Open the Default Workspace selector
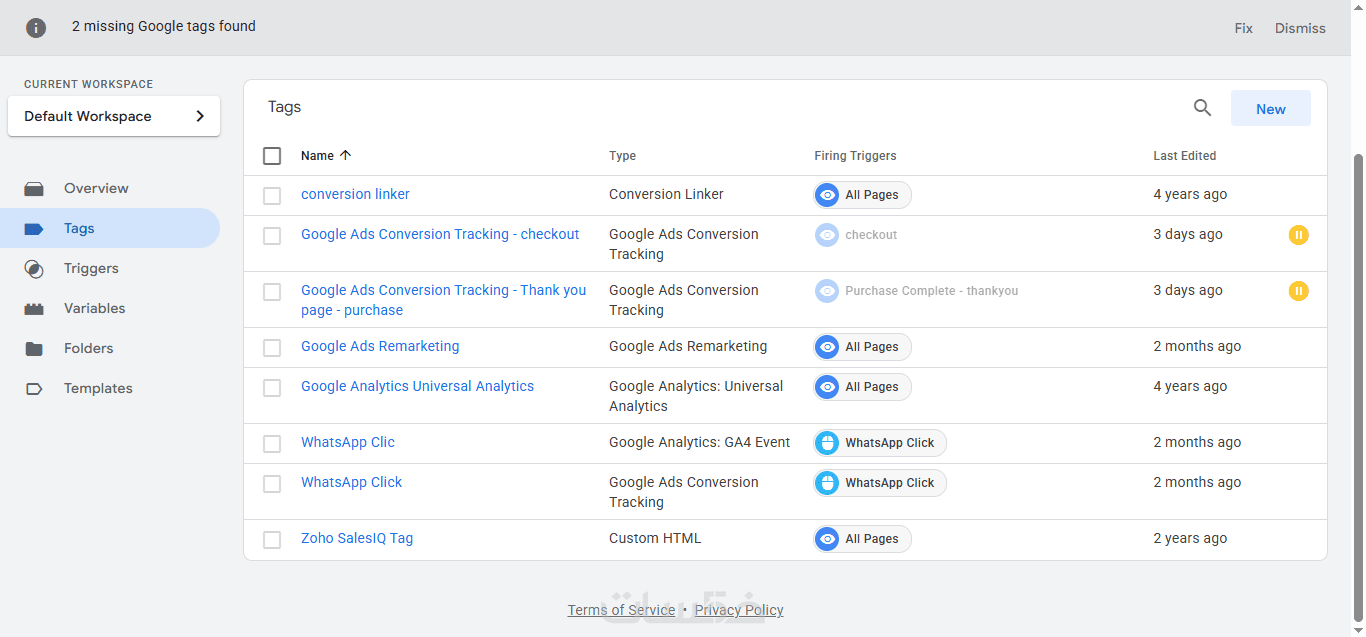The height and width of the screenshot is (637, 1366). point(114,116)
